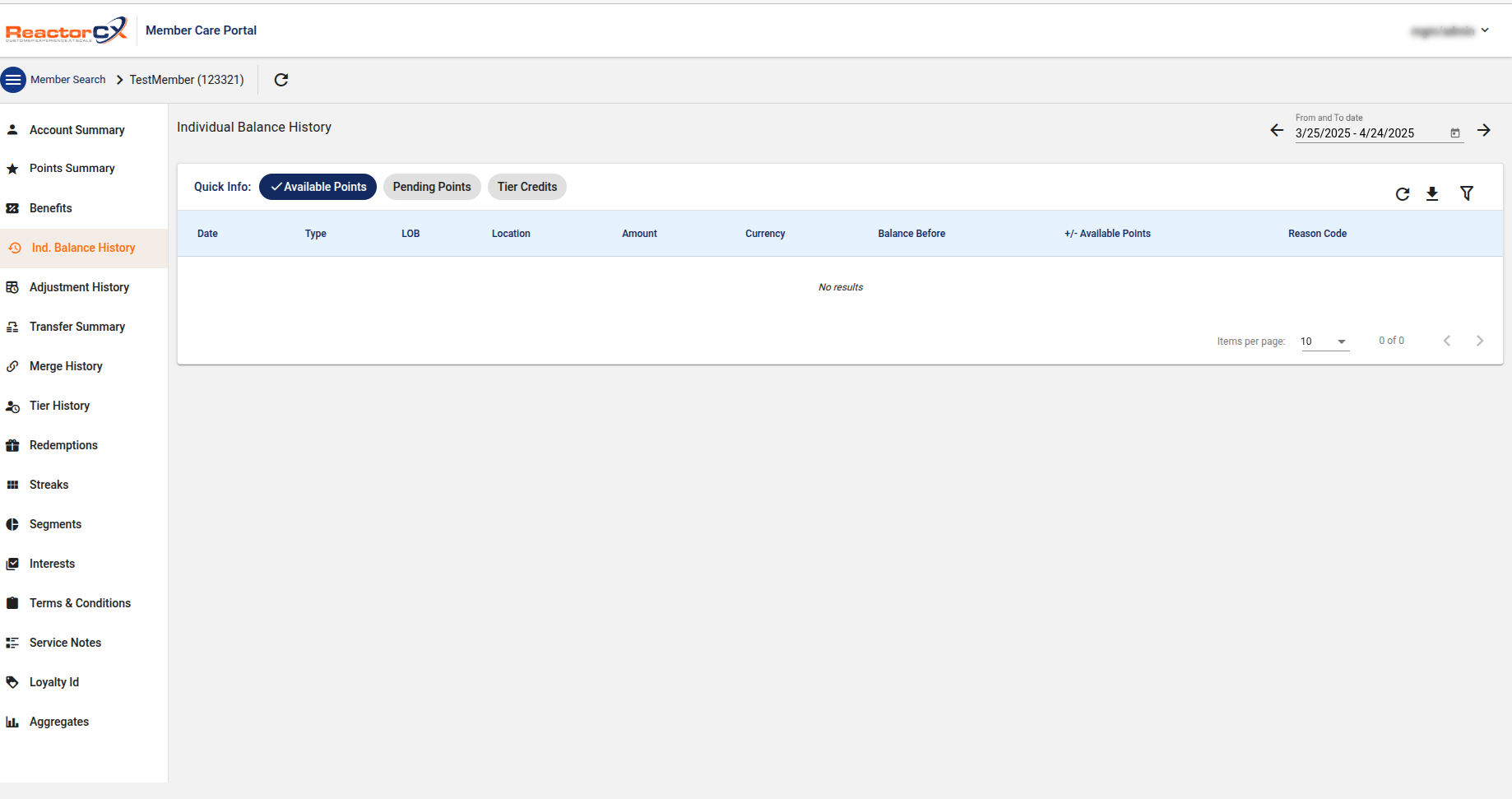The image size is (1512, 799).
Task: Enable the Pending Points chip
Action: 432,187
